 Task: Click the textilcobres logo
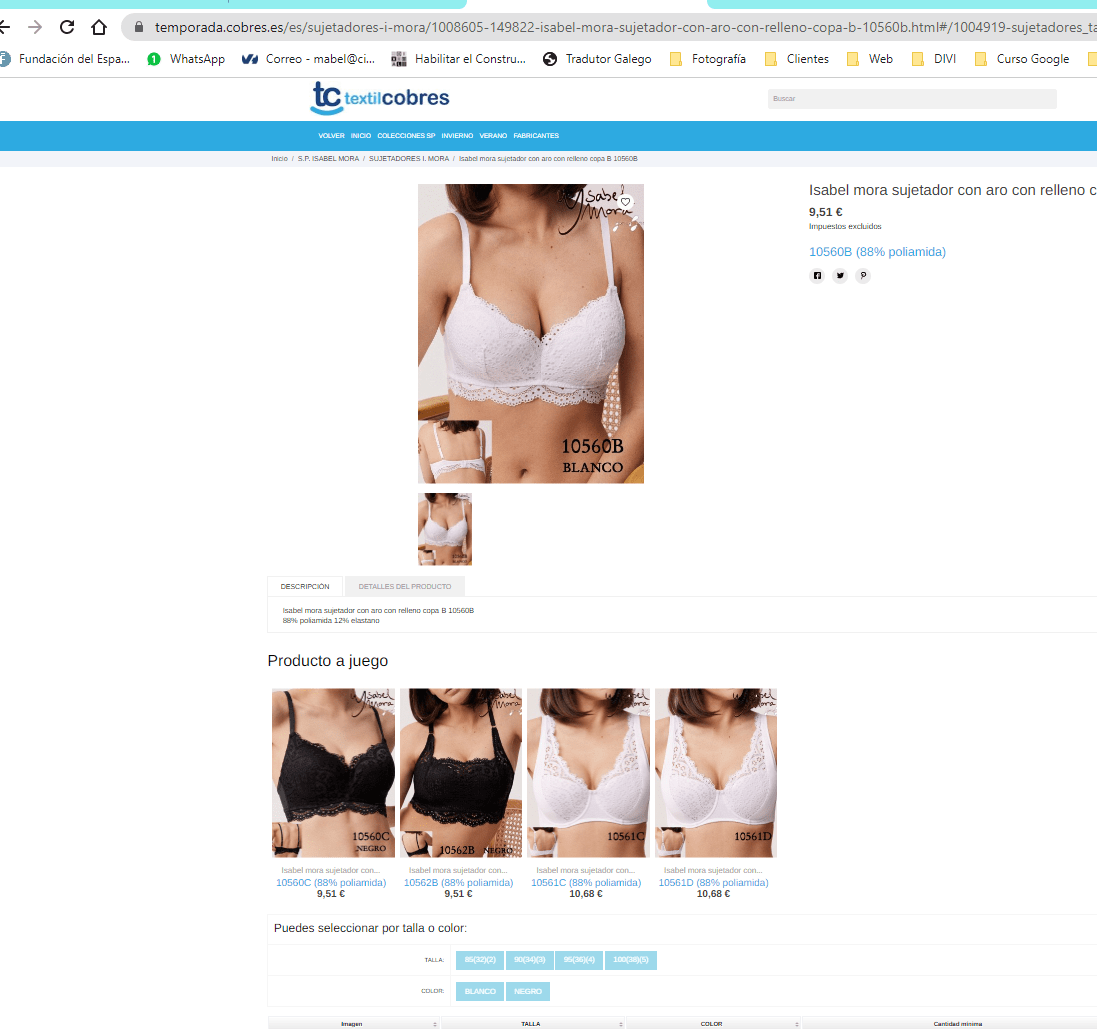(380, 98)
